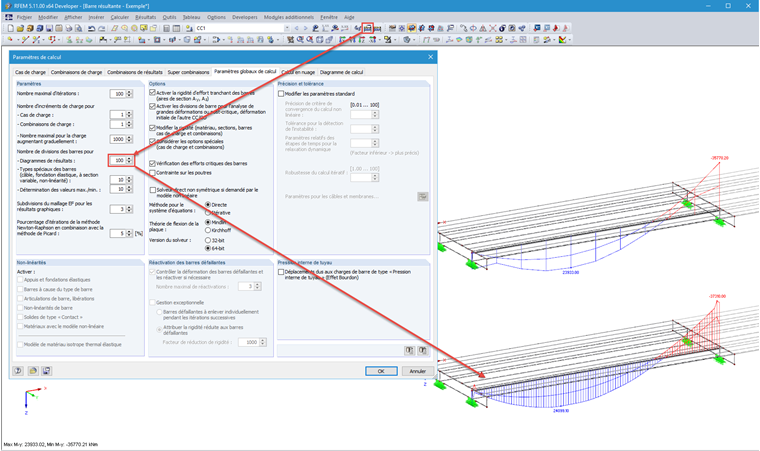The height and width of the screenshot is (451, 760).
Task: Toggle Activer les divisions de barre checkbox
Action: pos(152,106)
